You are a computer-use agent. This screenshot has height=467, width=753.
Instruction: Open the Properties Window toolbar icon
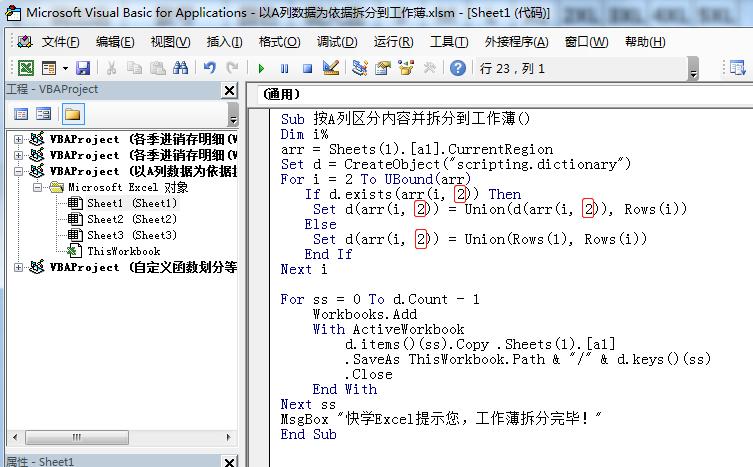pos(383,68)
